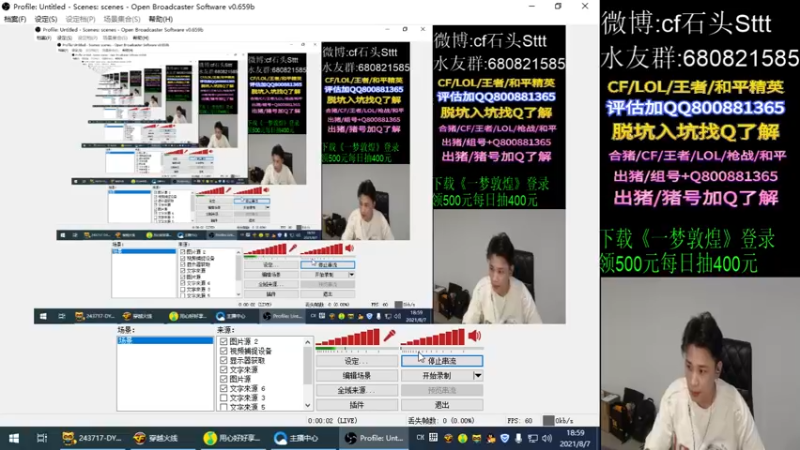The image size is (800, 450).
Task: Stop streaming with the 停止串流 button
Action: click(x=442, y=361)
